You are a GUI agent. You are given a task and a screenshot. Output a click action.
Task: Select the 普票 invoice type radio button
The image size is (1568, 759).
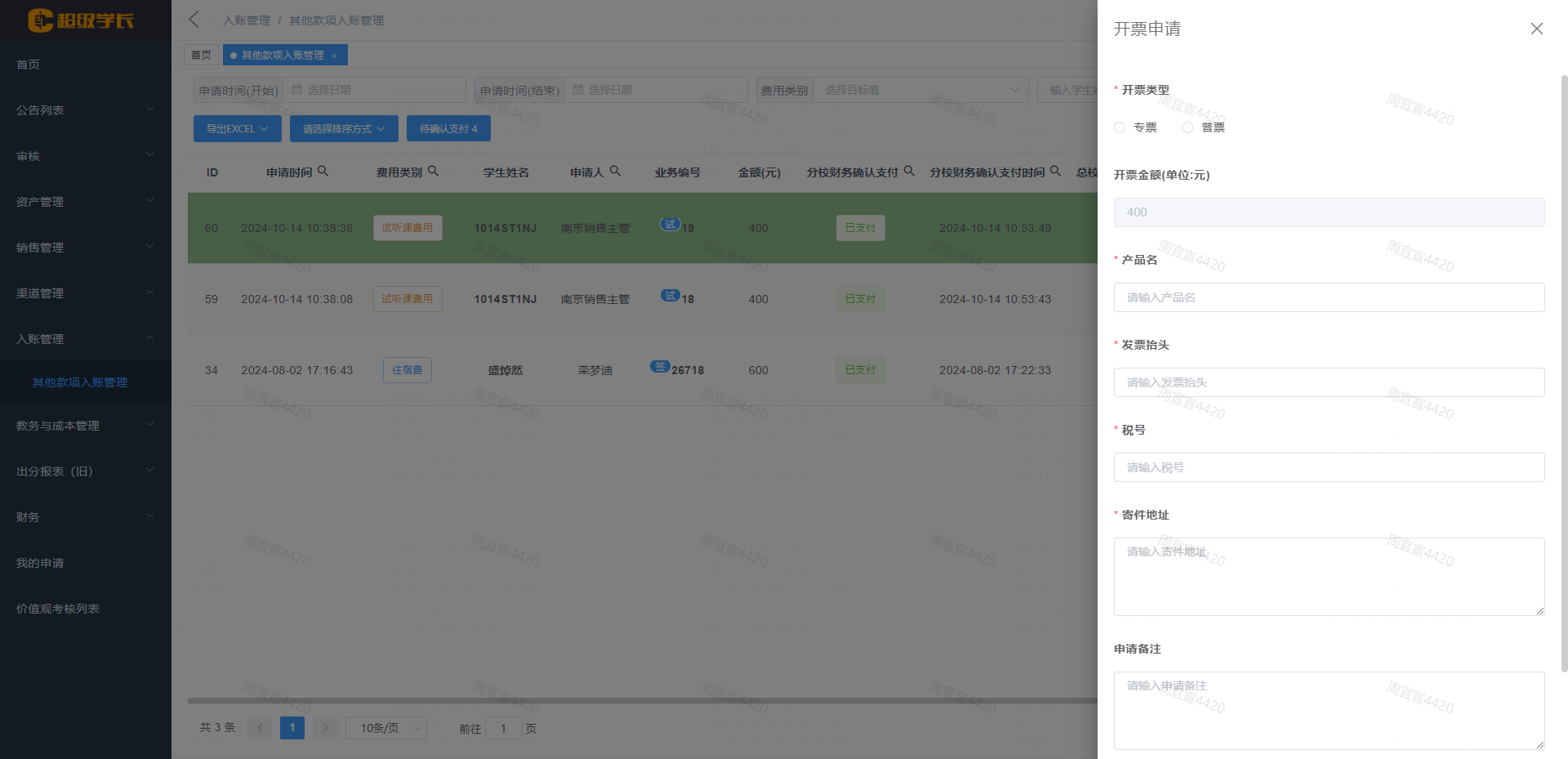click(1187, 127)
